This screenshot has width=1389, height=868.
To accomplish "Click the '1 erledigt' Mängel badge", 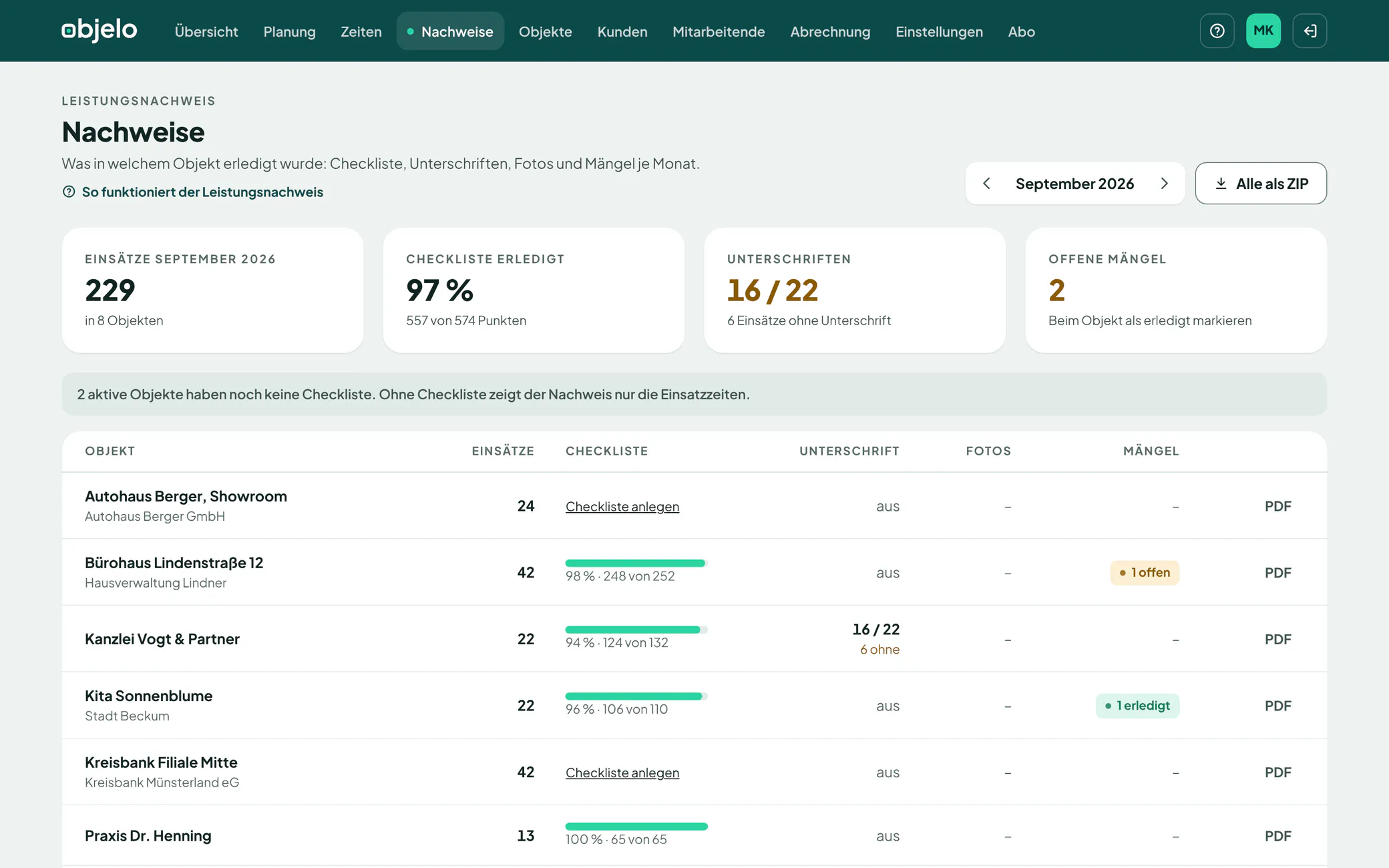I will coord(1137,706).
